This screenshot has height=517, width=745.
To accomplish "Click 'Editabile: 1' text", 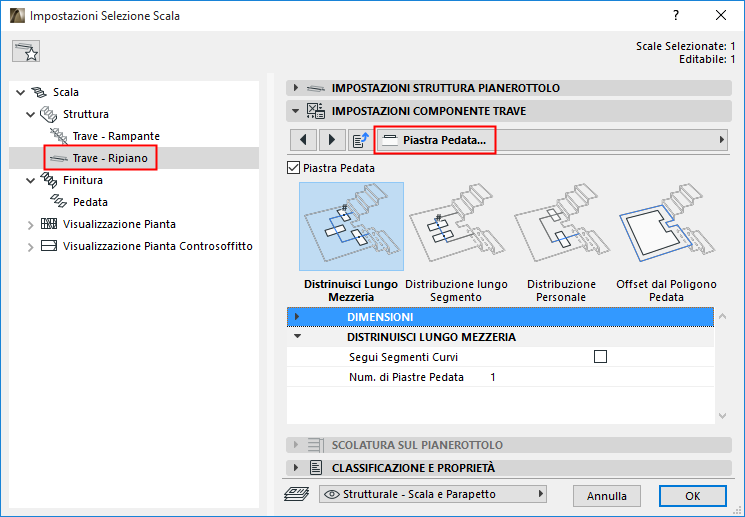I will point(707,59).
